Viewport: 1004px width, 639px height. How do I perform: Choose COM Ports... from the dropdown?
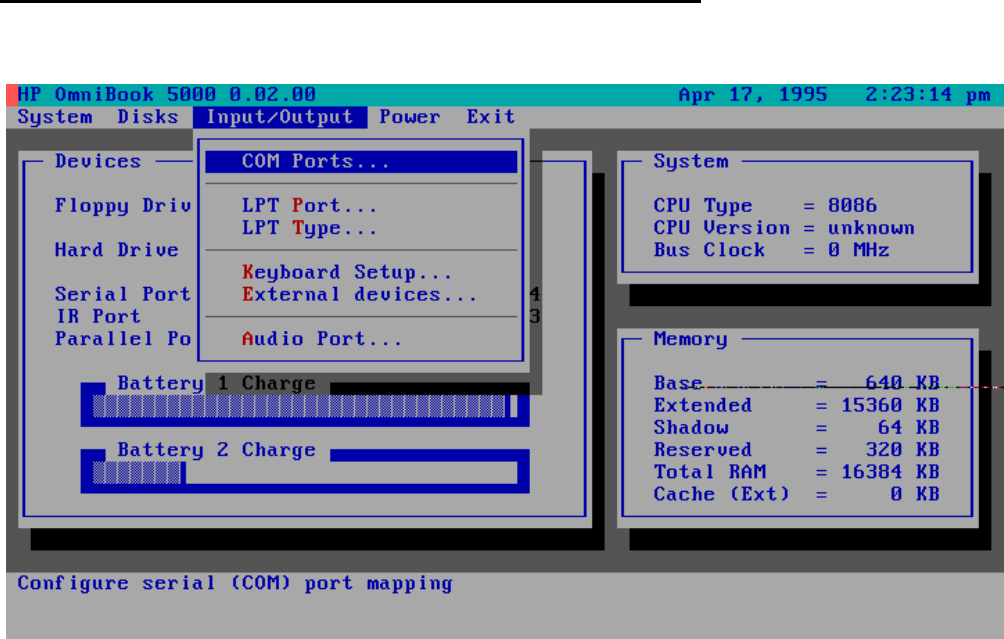tap(361, 161)
